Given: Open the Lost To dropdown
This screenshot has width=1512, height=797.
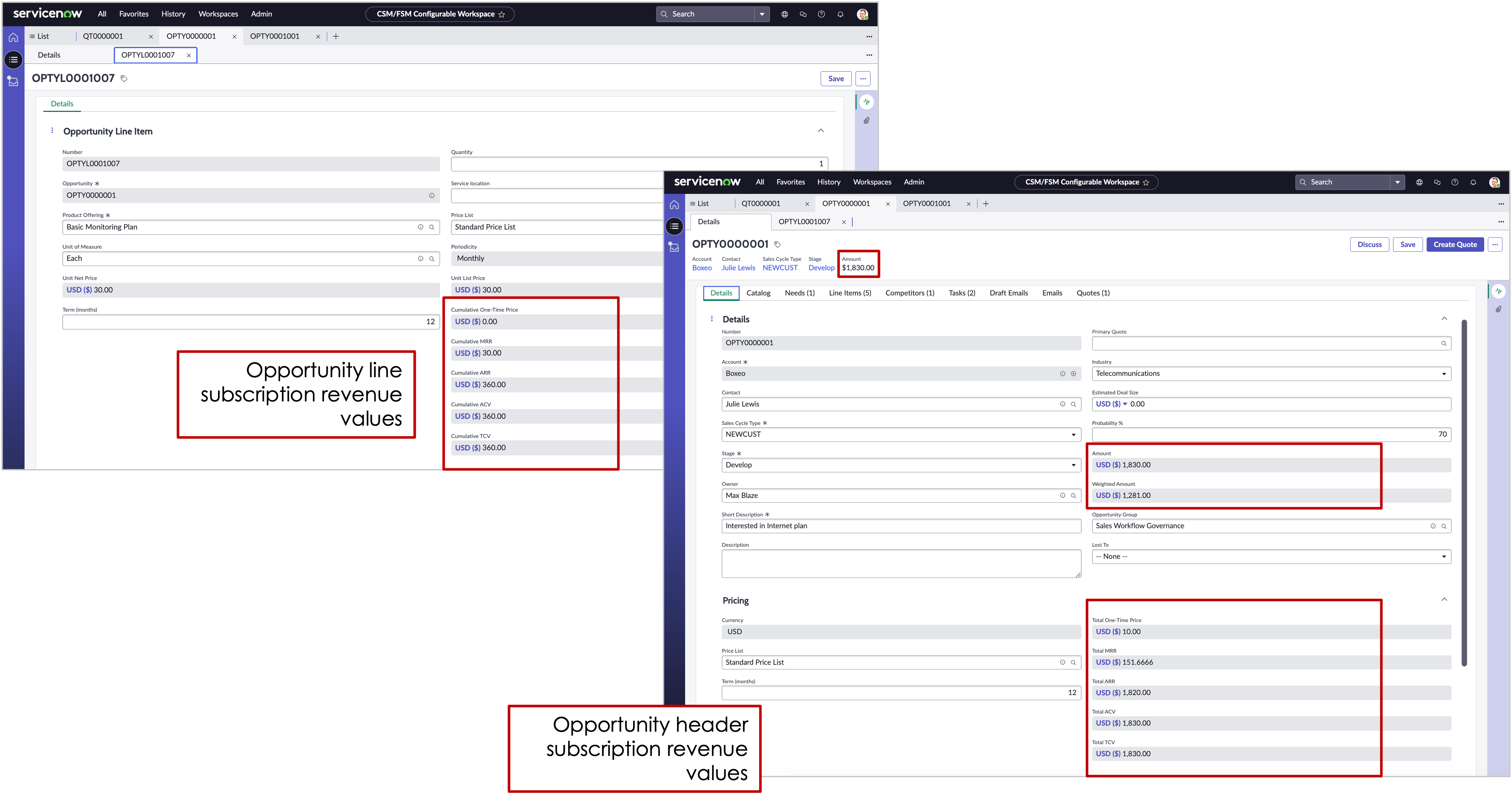Looking at the screenshot, I should tap(1271, 557).
